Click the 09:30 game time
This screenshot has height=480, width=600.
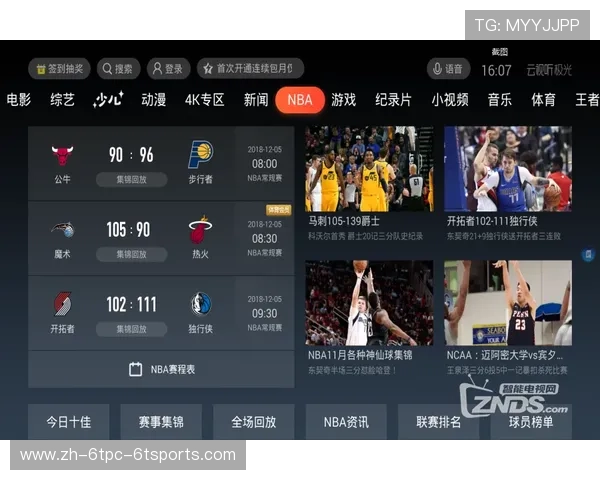tap(264, 313)
